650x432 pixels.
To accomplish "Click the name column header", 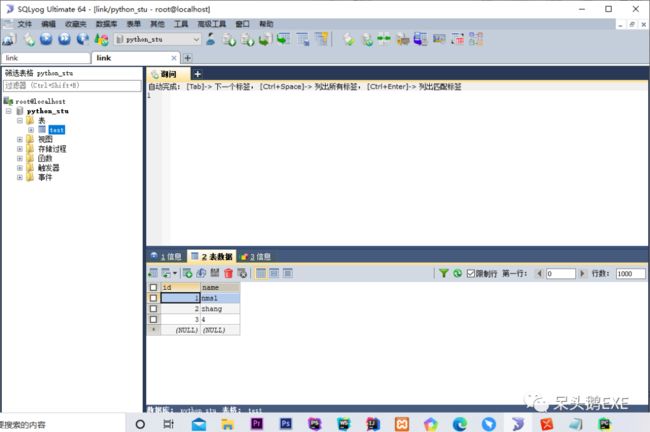I will [x=220, y=287].
